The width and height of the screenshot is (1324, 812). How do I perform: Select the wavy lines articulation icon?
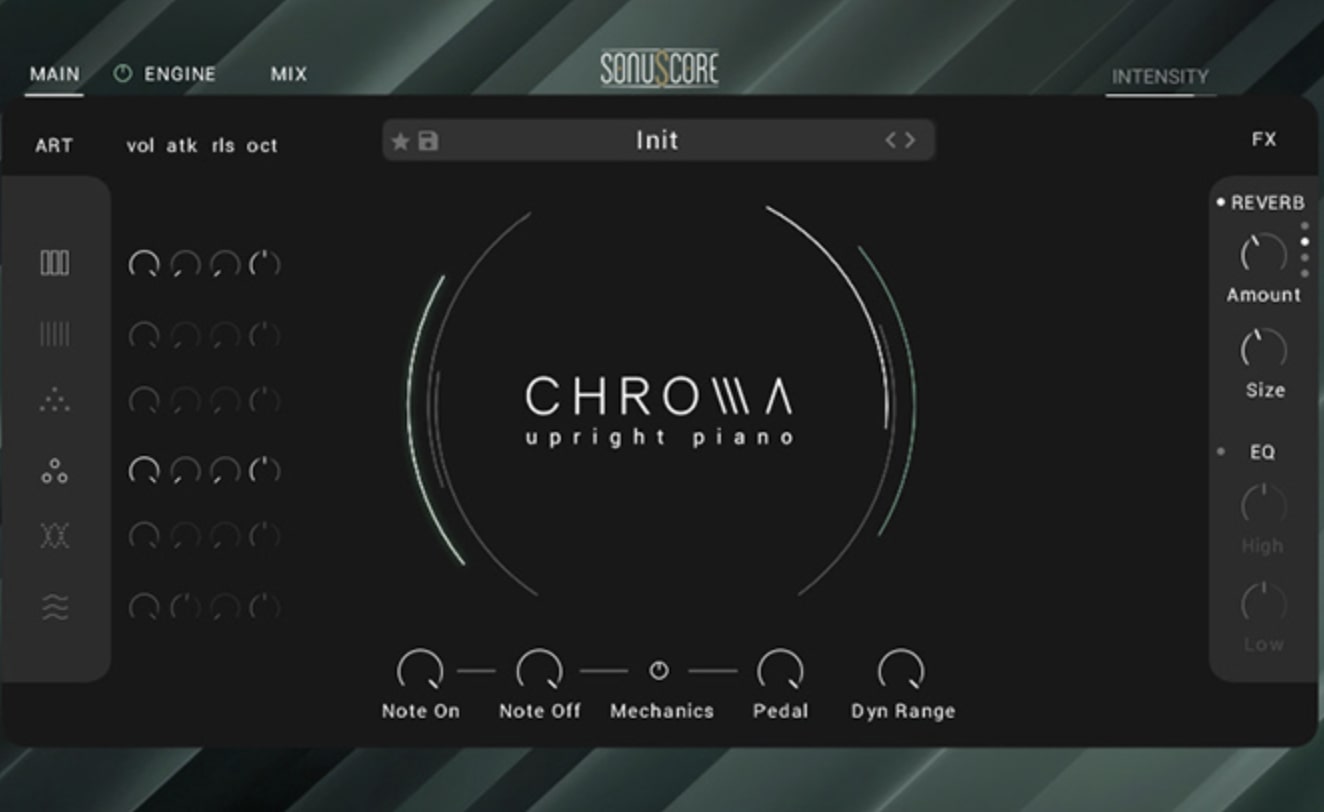[55, 606]
